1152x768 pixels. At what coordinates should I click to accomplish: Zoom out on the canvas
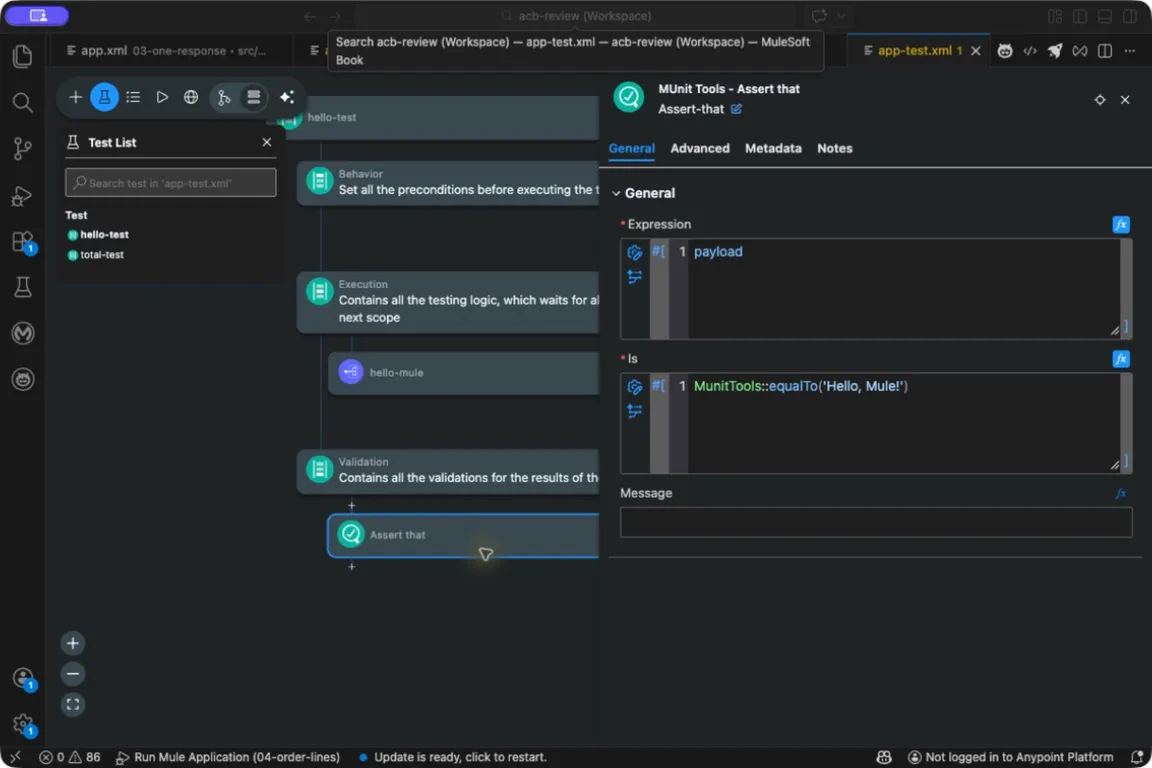[x=73, y=675]
